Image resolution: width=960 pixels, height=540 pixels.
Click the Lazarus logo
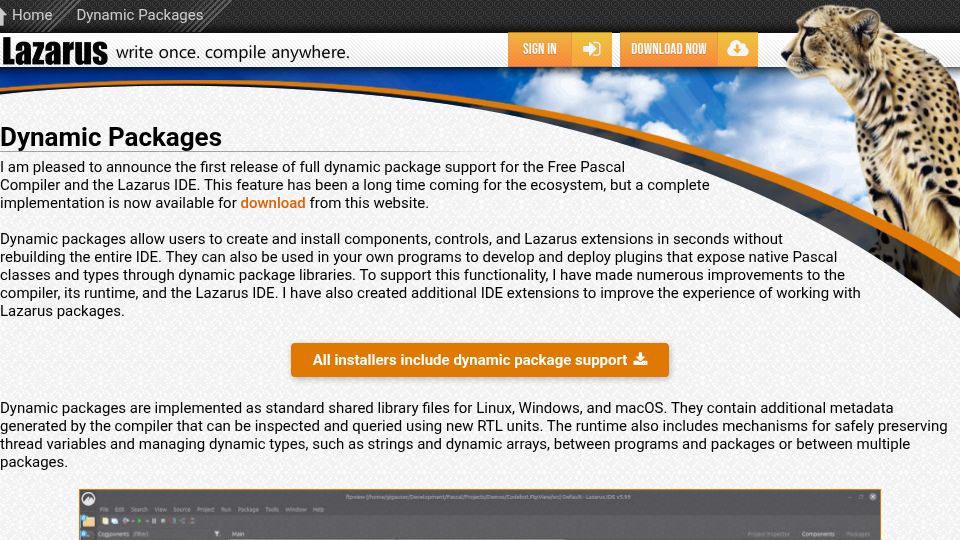tap(54, 51)
